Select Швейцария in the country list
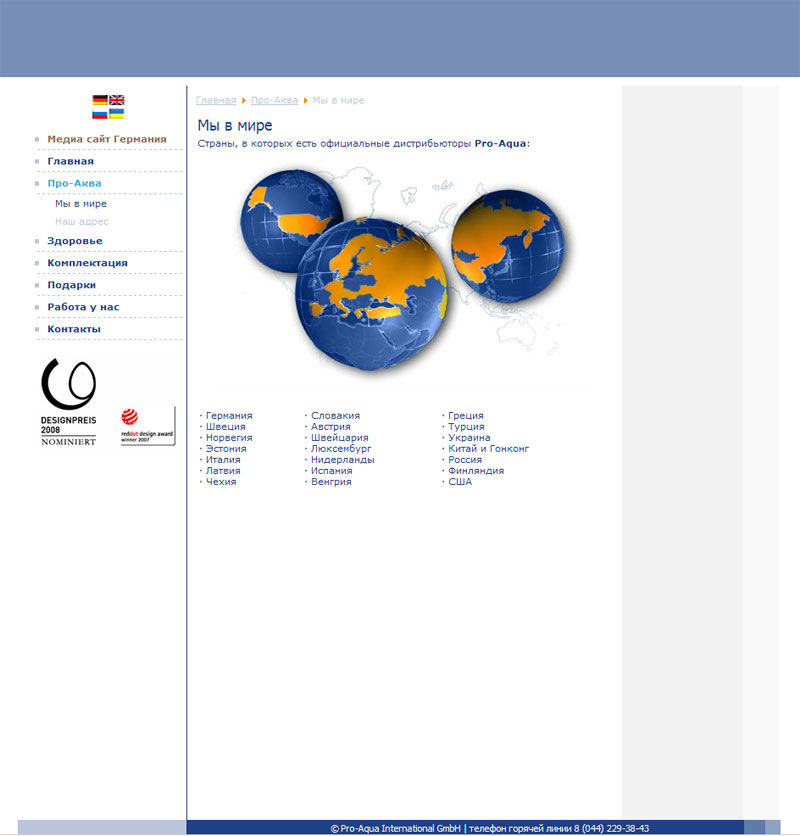800x836 pixels. click(x=340, y=438)
